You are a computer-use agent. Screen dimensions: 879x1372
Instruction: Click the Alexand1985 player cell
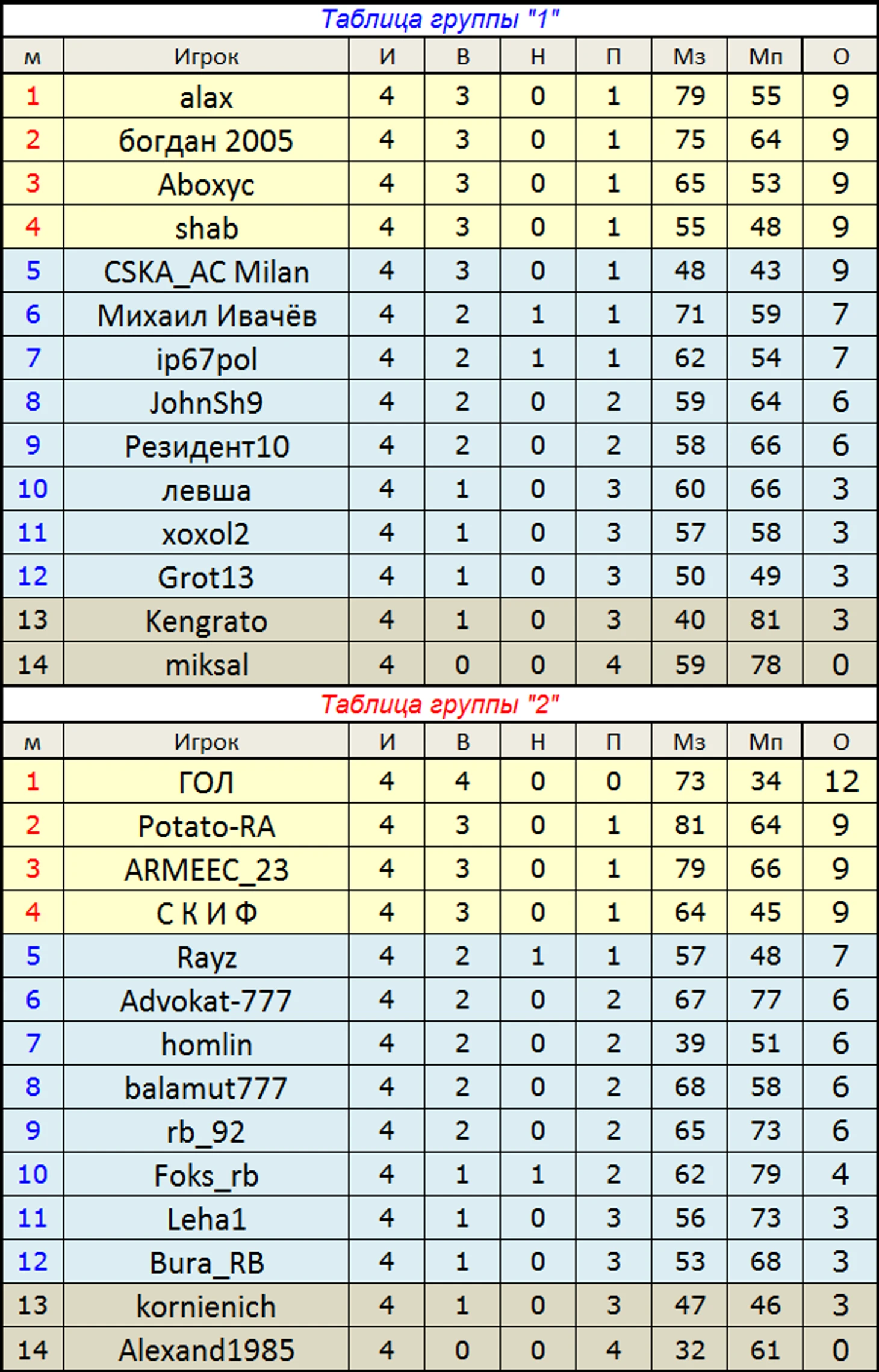point(206,1349)
